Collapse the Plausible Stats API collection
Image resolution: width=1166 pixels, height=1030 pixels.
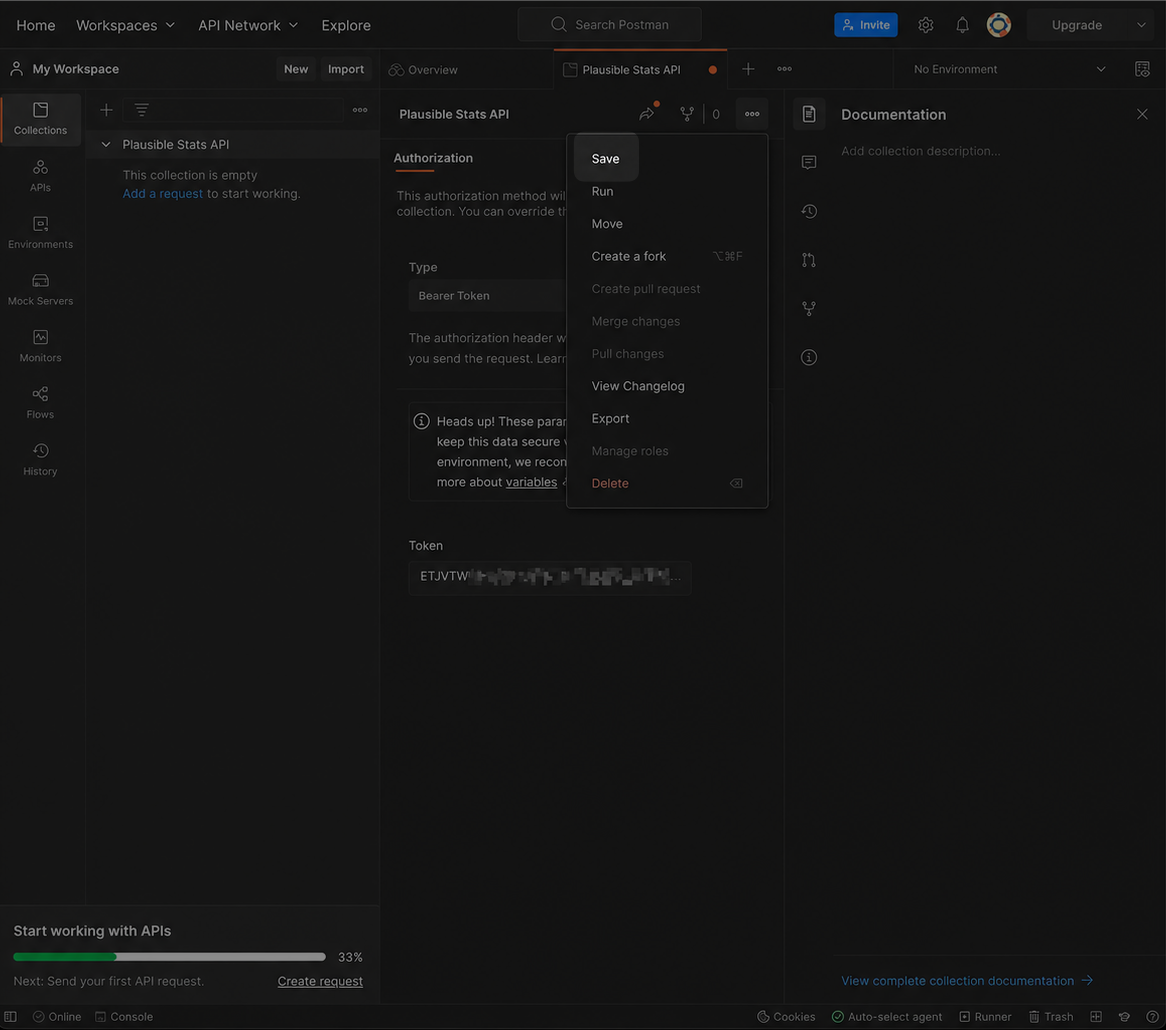pyautogui.click(x=106, y=144)
